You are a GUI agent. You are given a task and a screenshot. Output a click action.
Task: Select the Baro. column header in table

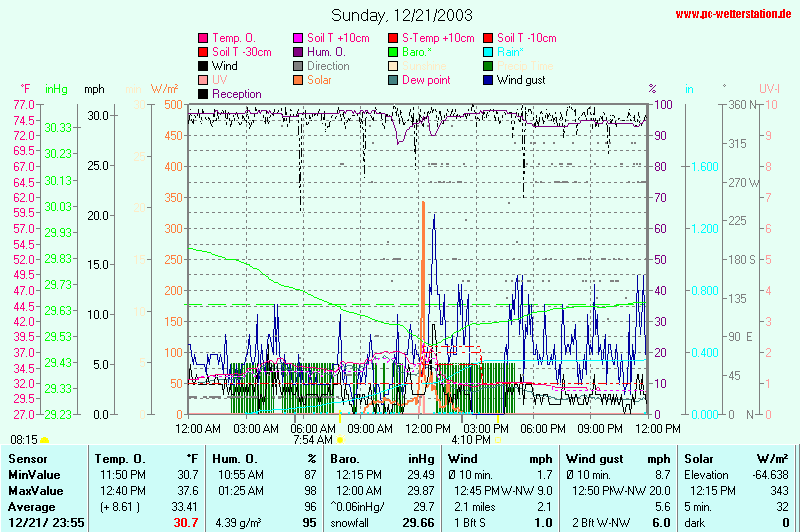[344, 458]
